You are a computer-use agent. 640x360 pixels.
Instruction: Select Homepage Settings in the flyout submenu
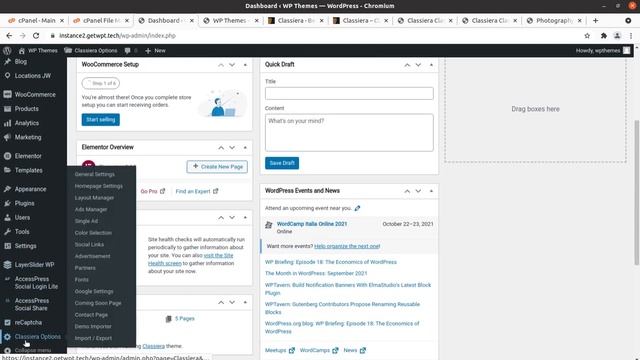pyautogui.click(x=98, y=186)
